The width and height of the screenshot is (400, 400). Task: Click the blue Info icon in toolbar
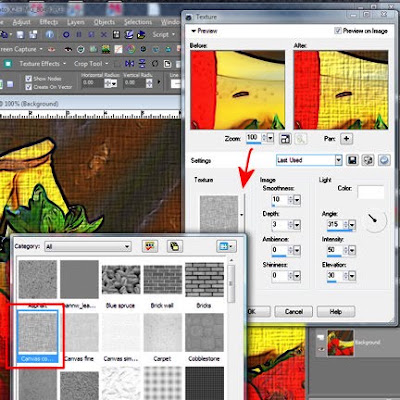click(x=50, y=34)
